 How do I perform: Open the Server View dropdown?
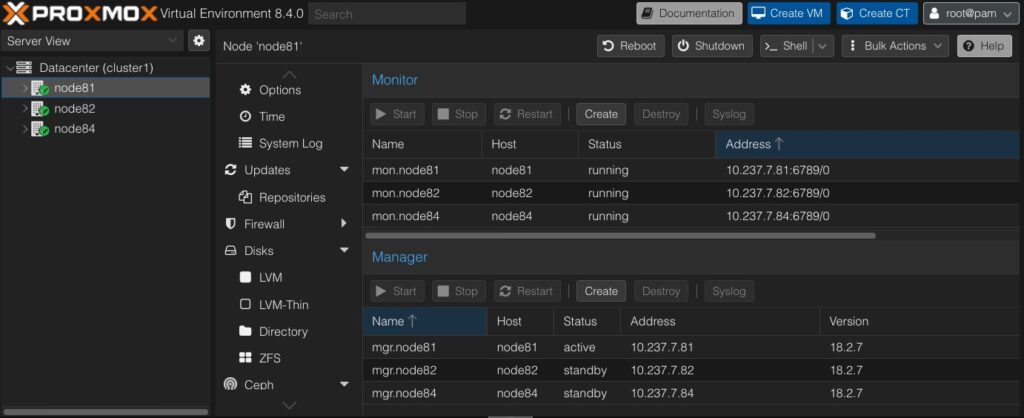(x=93, y=40)
